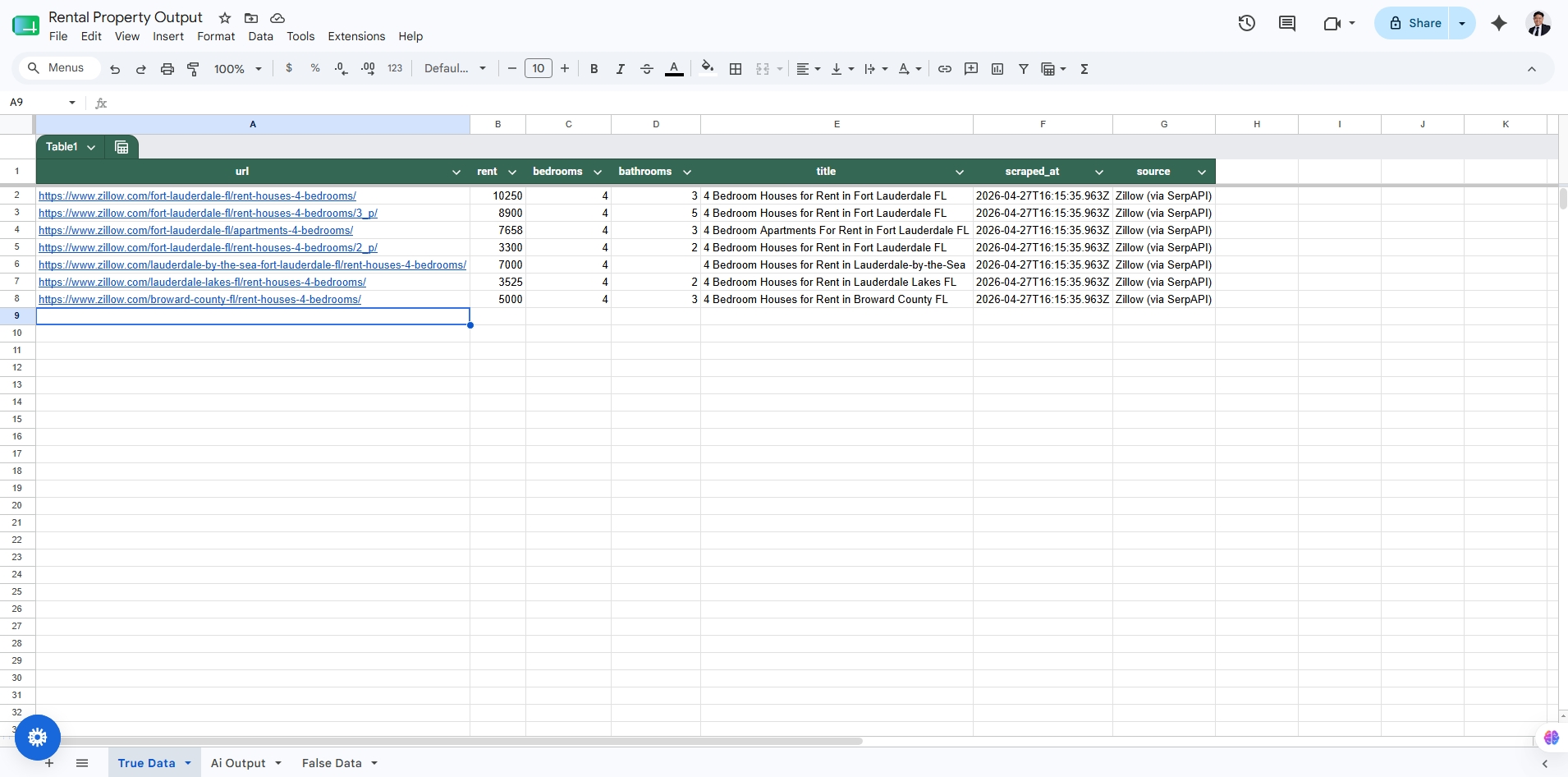Open the Menus search box

57,68
